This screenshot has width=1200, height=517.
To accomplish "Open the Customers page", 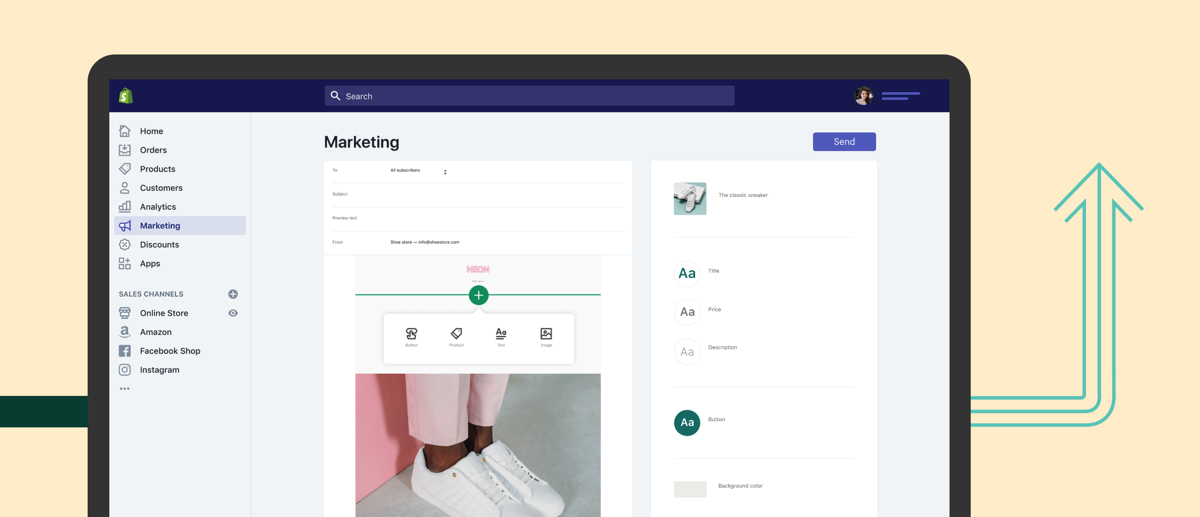I will click(x=161, y=188).
